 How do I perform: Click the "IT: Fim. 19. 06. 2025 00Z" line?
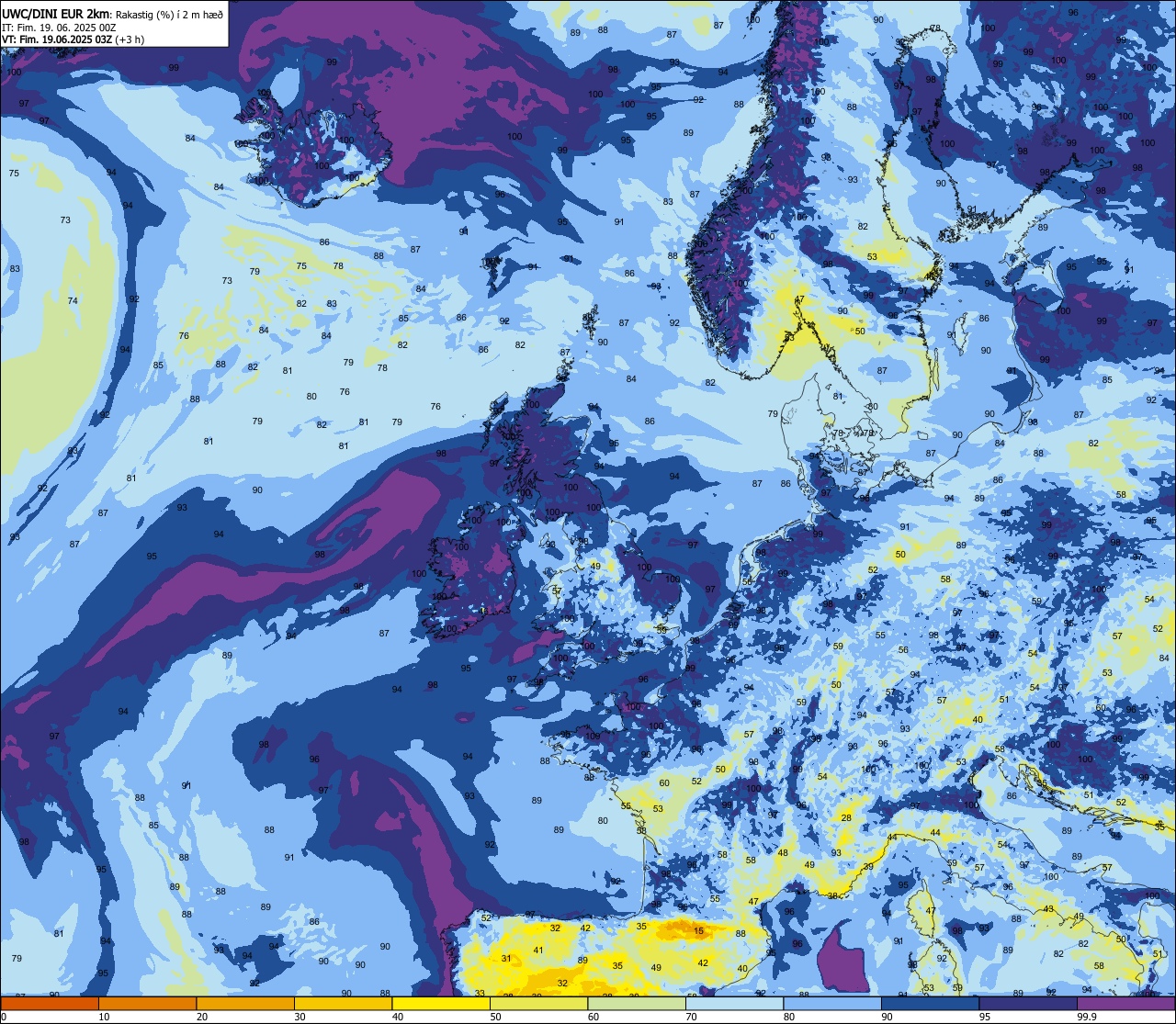click(x=59, y=28)
